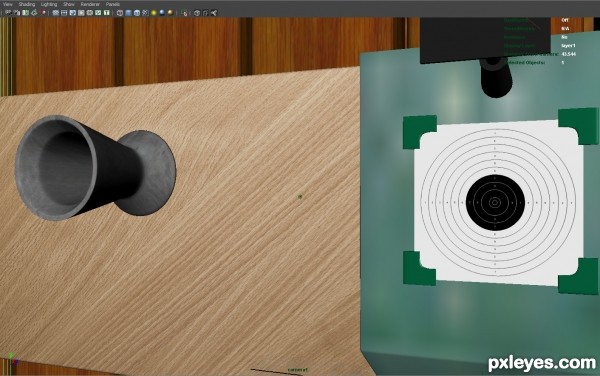Click the 'Selected Objects:' HUD label
600x376 pixels.
click(525, 62)
